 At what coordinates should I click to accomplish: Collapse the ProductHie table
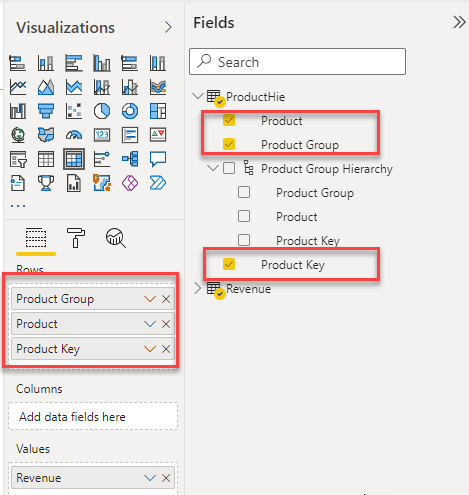(x=198, y=97)
